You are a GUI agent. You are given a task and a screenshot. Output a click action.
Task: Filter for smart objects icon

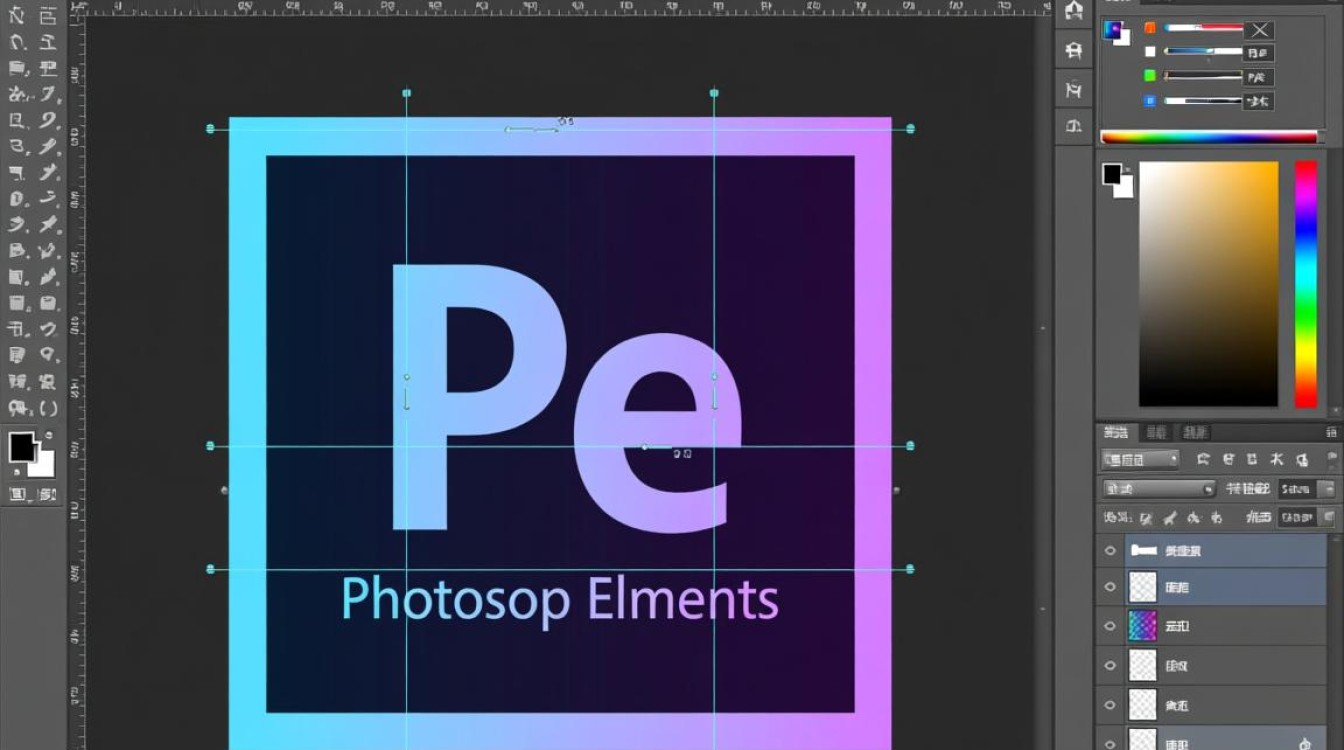pos(1301,460)
